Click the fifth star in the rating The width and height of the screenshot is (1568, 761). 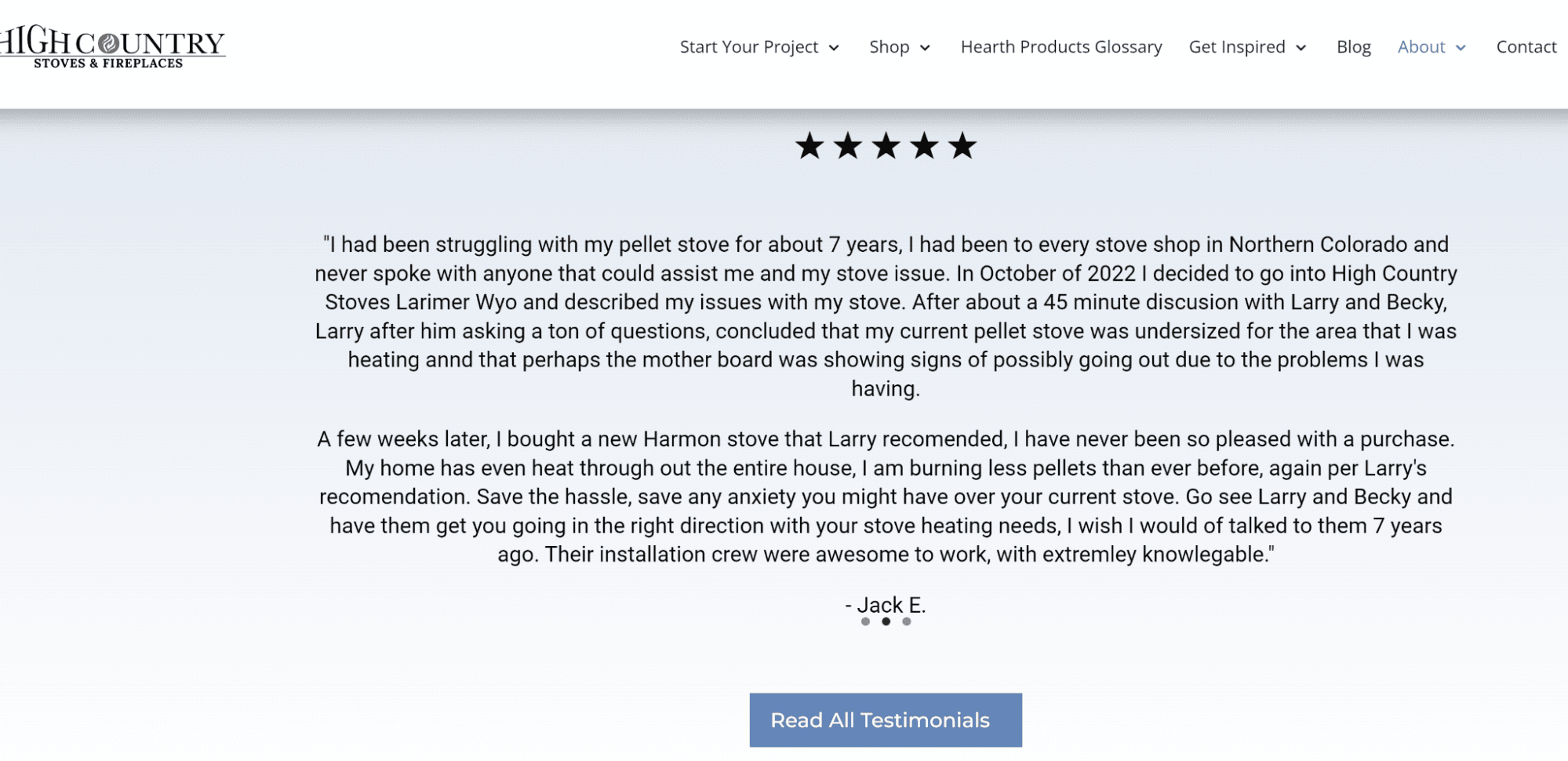coord(962,145)
